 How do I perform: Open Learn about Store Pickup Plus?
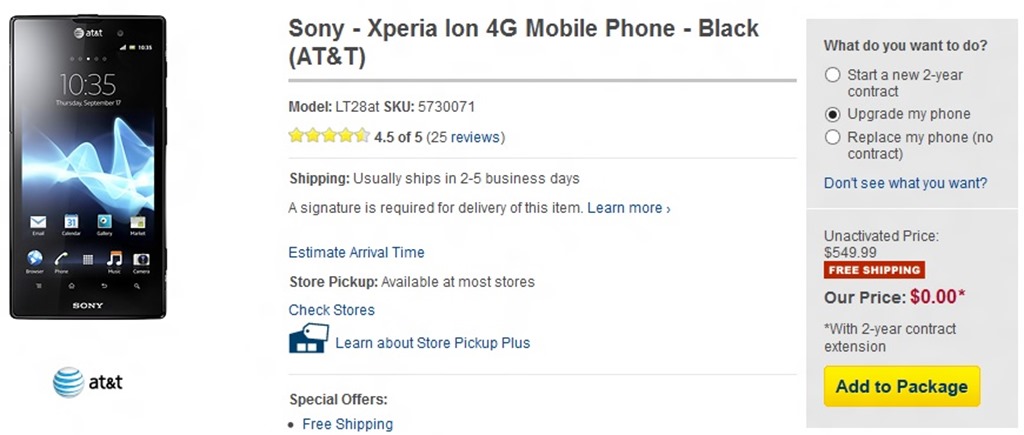click(432, 343)
